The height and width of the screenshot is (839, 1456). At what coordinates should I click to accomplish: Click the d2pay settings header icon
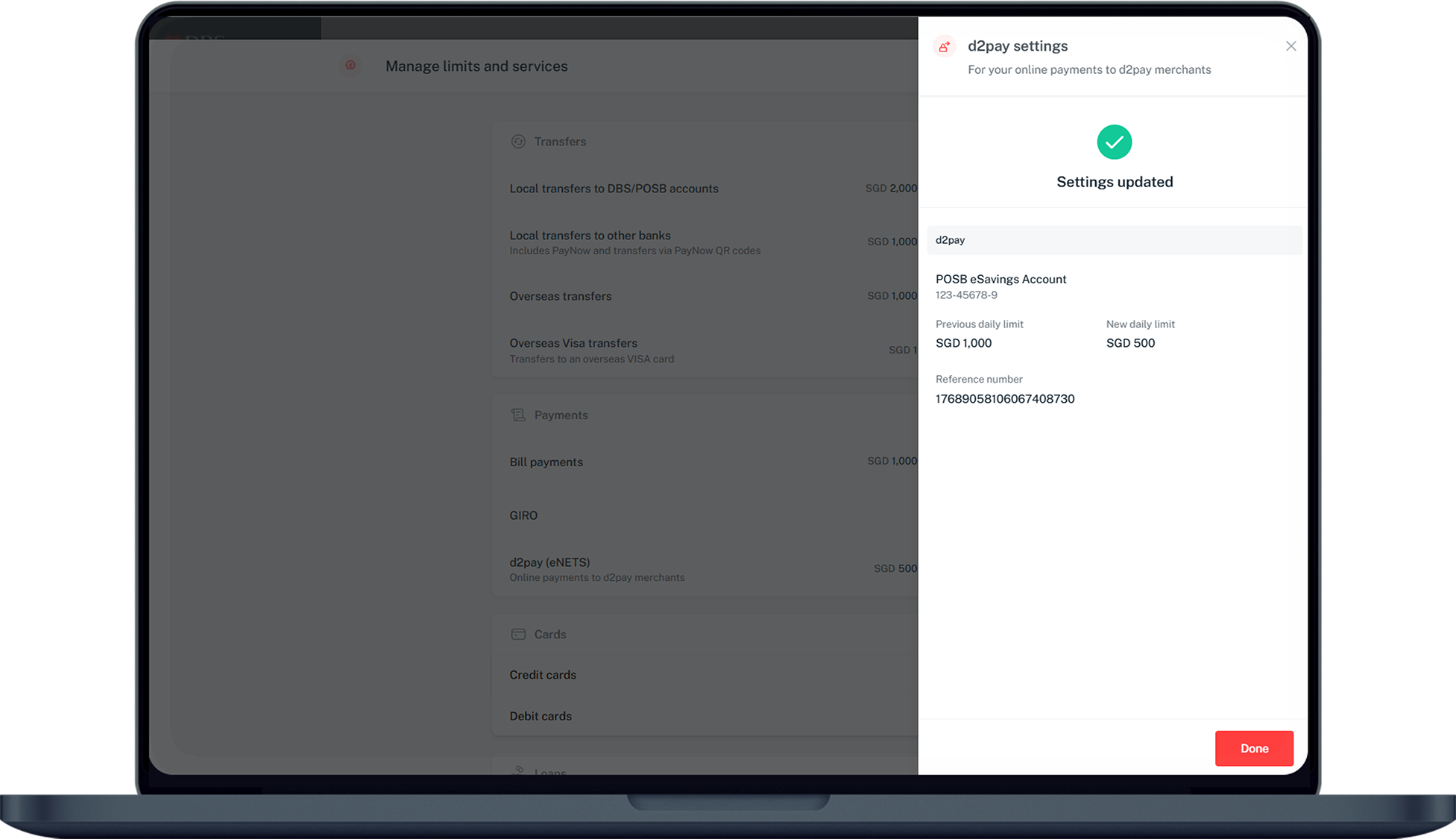click(x=945, y=47)
